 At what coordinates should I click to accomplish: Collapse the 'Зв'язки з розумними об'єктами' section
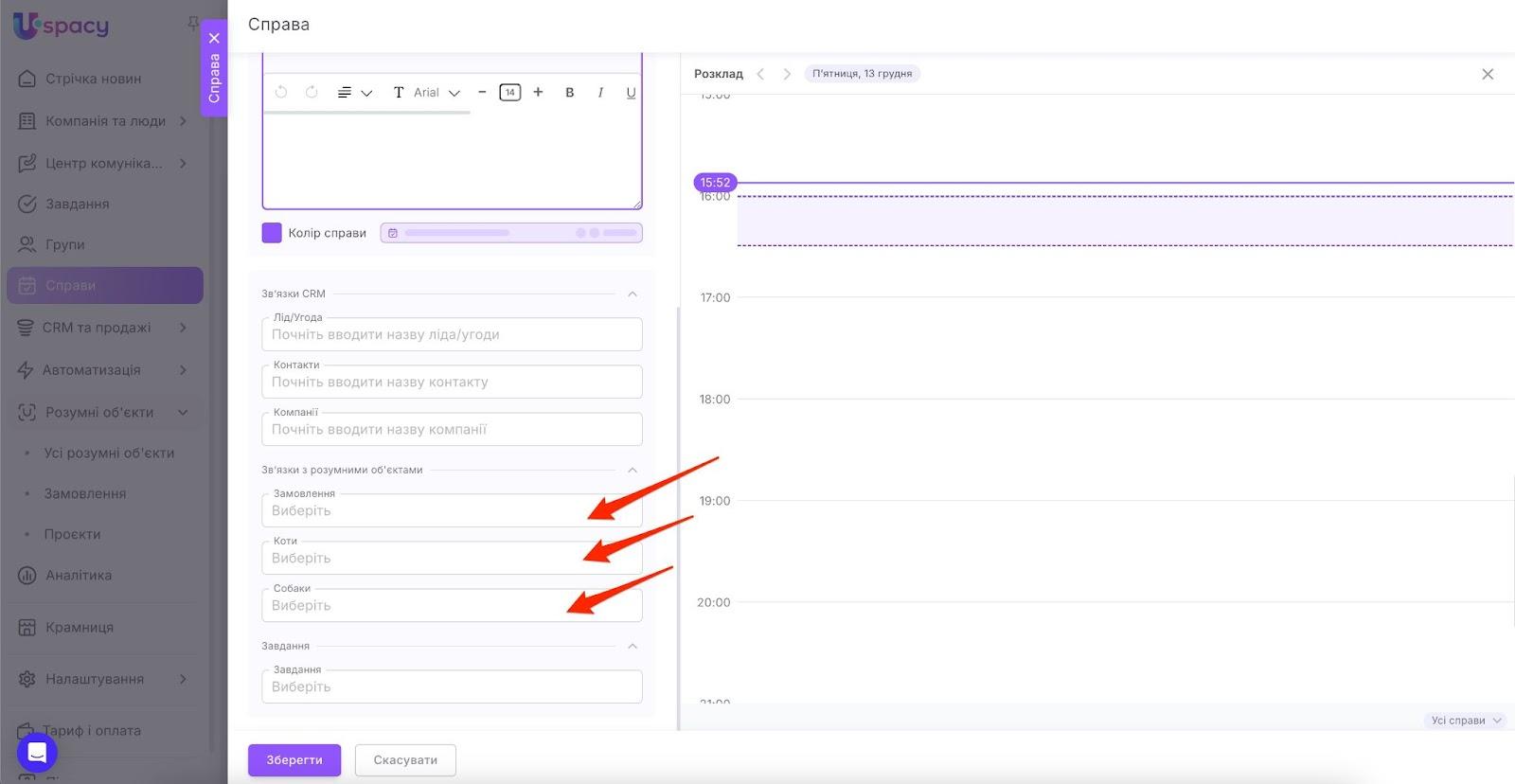tap(633, 470)
